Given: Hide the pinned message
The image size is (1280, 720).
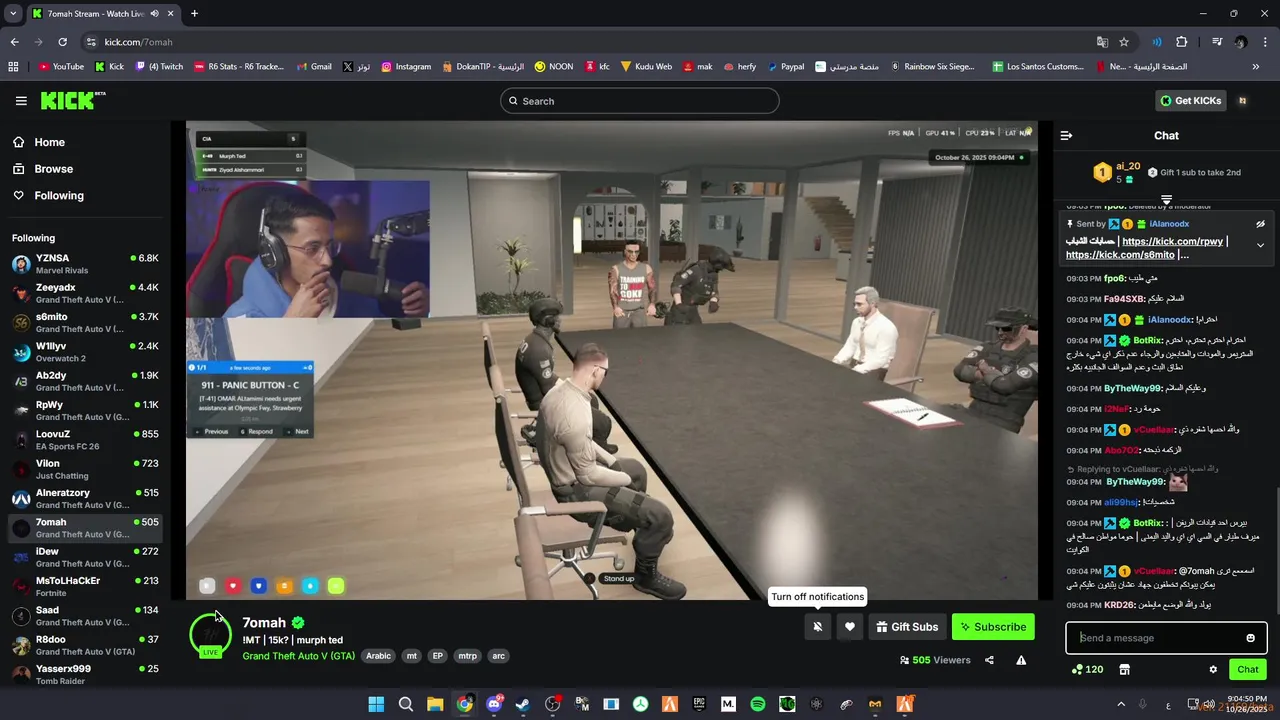Looking at the screenshot, I should coord(1260,224).
